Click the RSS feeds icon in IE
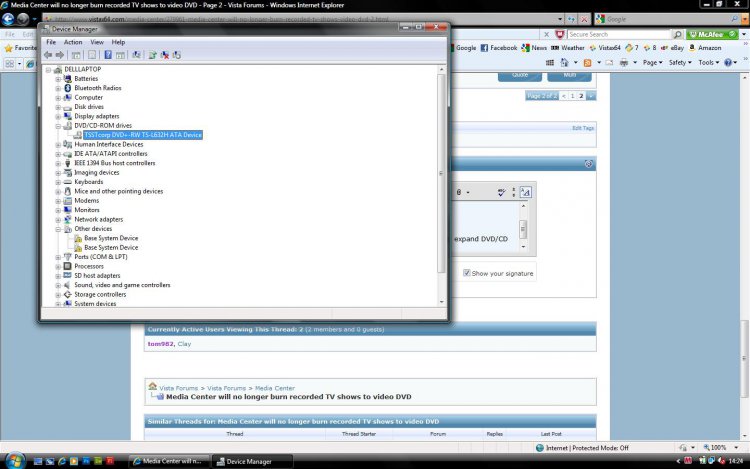This screenshot has height=469, width=750. 587,63
